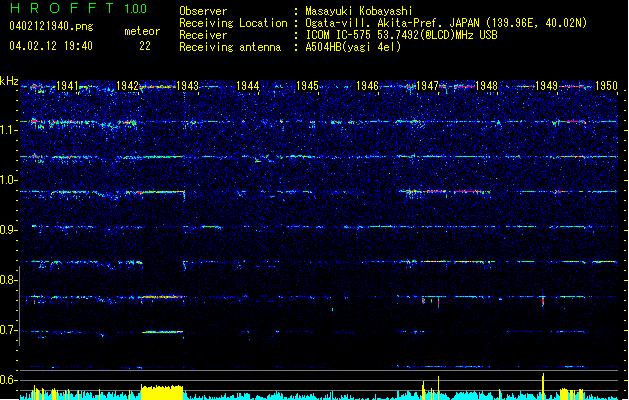Click the 1950 time marker
Image resolution: width=629 pixels, height=400 pixels.
pos(606,86)
